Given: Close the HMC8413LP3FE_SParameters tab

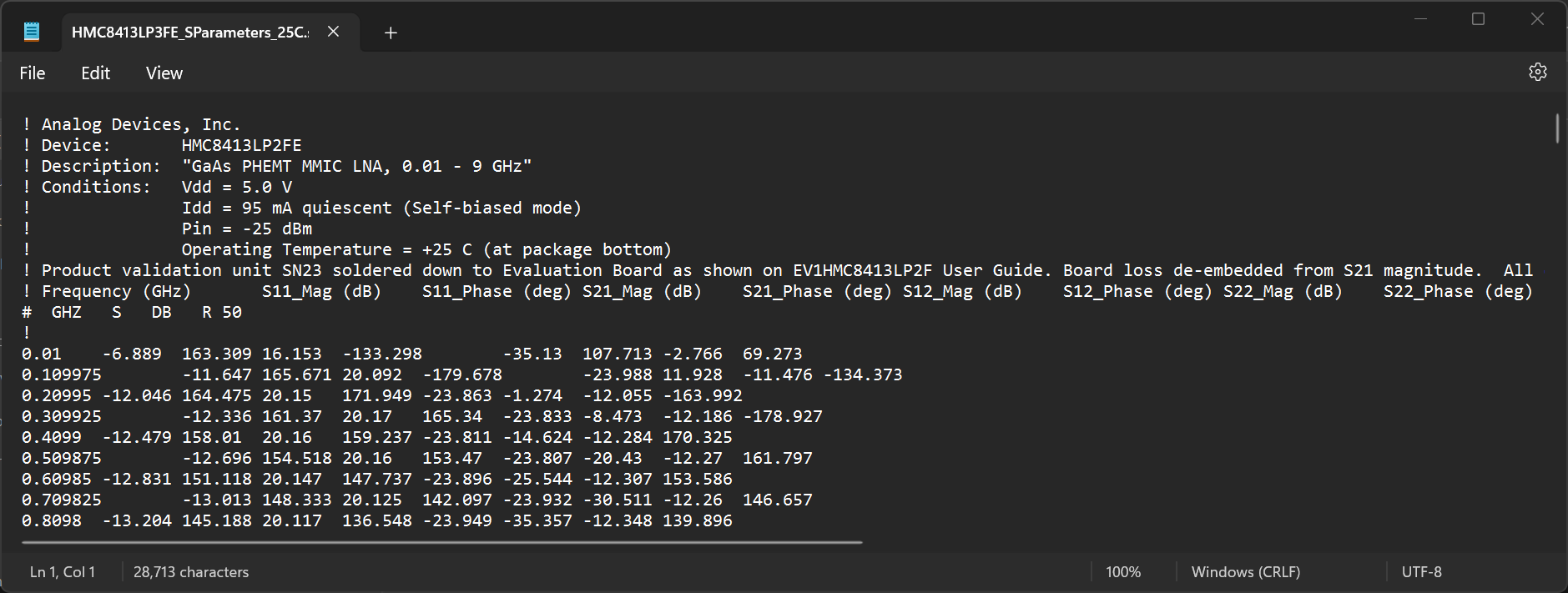Looking at the screenshot, I should click(x=333, y=32).
